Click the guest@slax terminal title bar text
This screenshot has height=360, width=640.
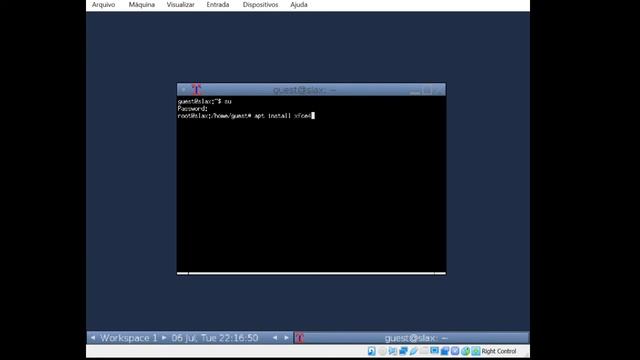(304, 90)
